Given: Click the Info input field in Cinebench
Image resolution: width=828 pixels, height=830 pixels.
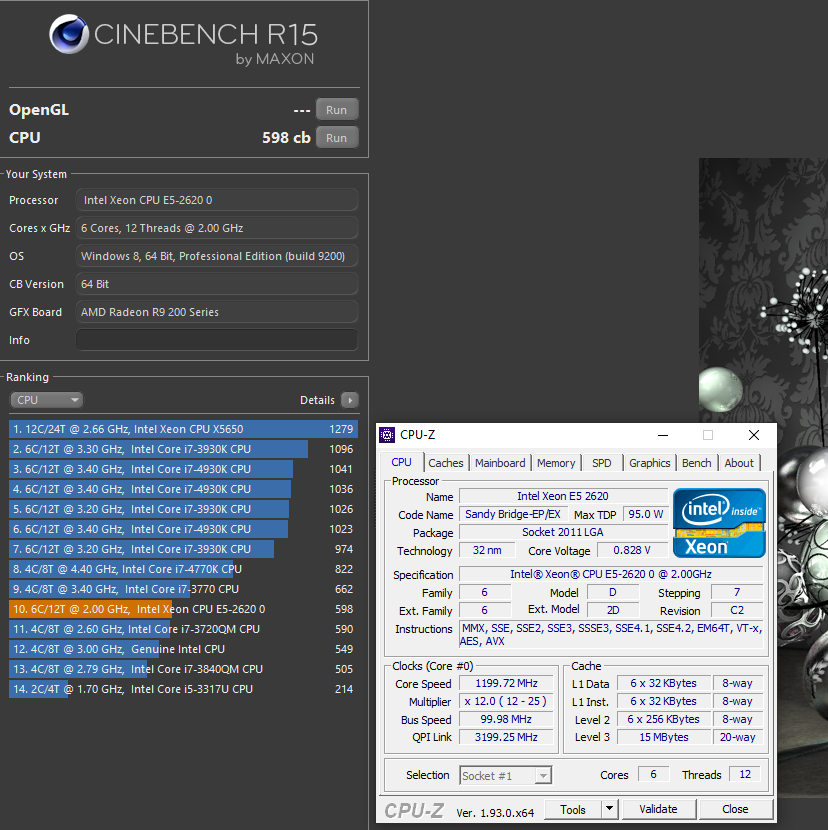Looking at the screenshot, I should 217,340.
